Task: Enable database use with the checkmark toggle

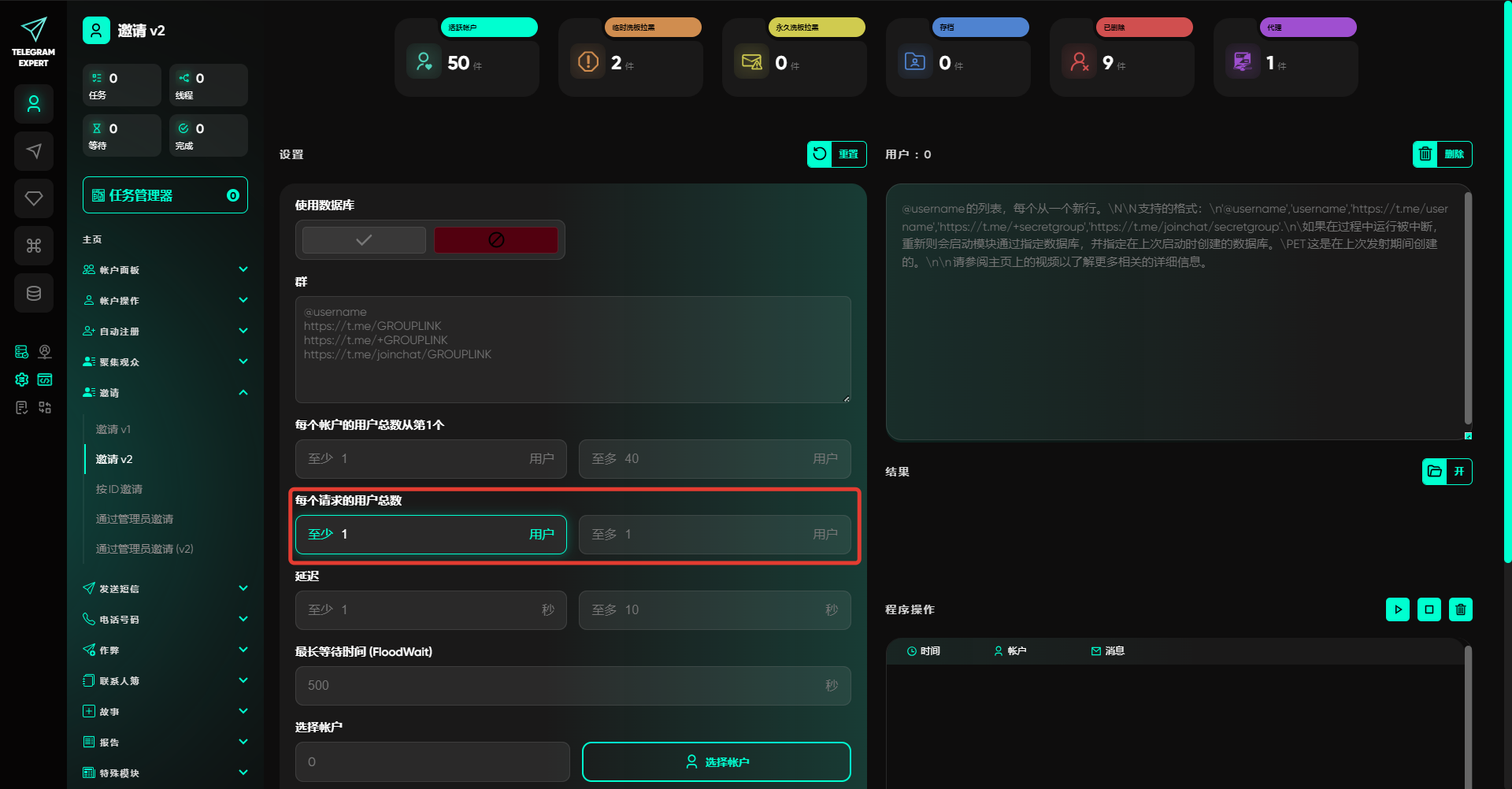Action: [x=364, y=240]
